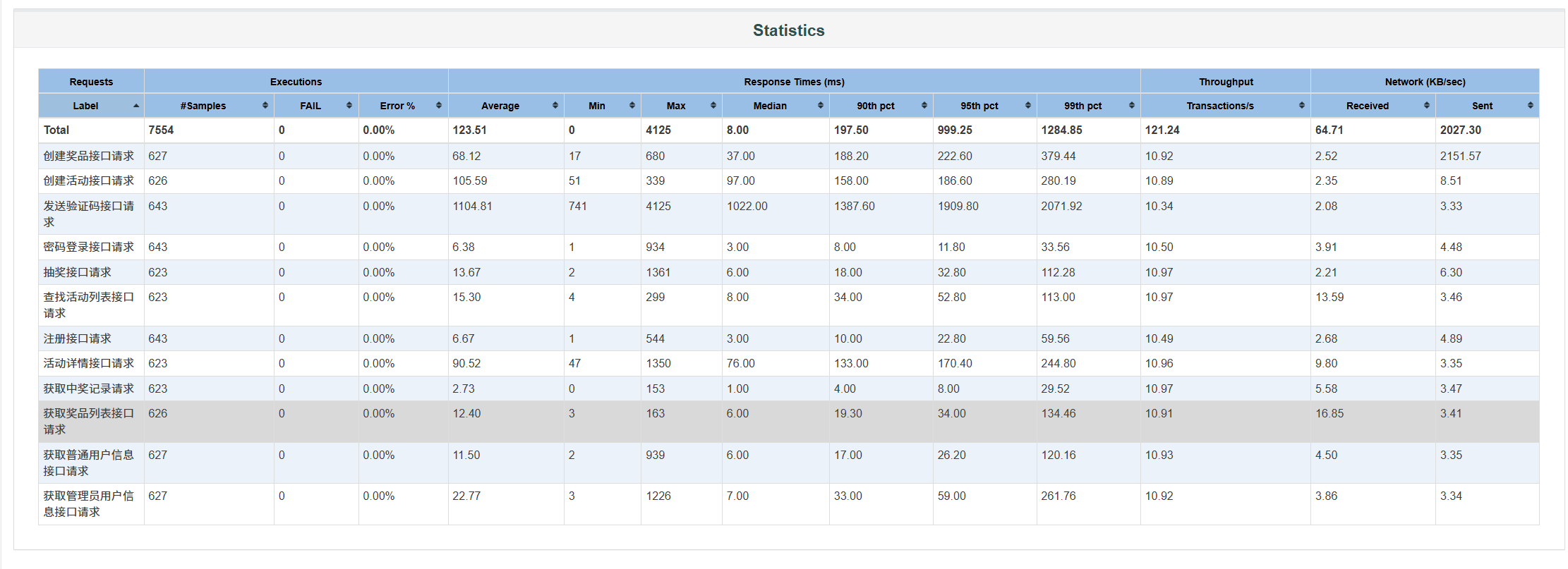Click the 1022.00 median cell
The height and width of the screenshot is (569, 1568).
pyautogui.click(x=747, y=206)
